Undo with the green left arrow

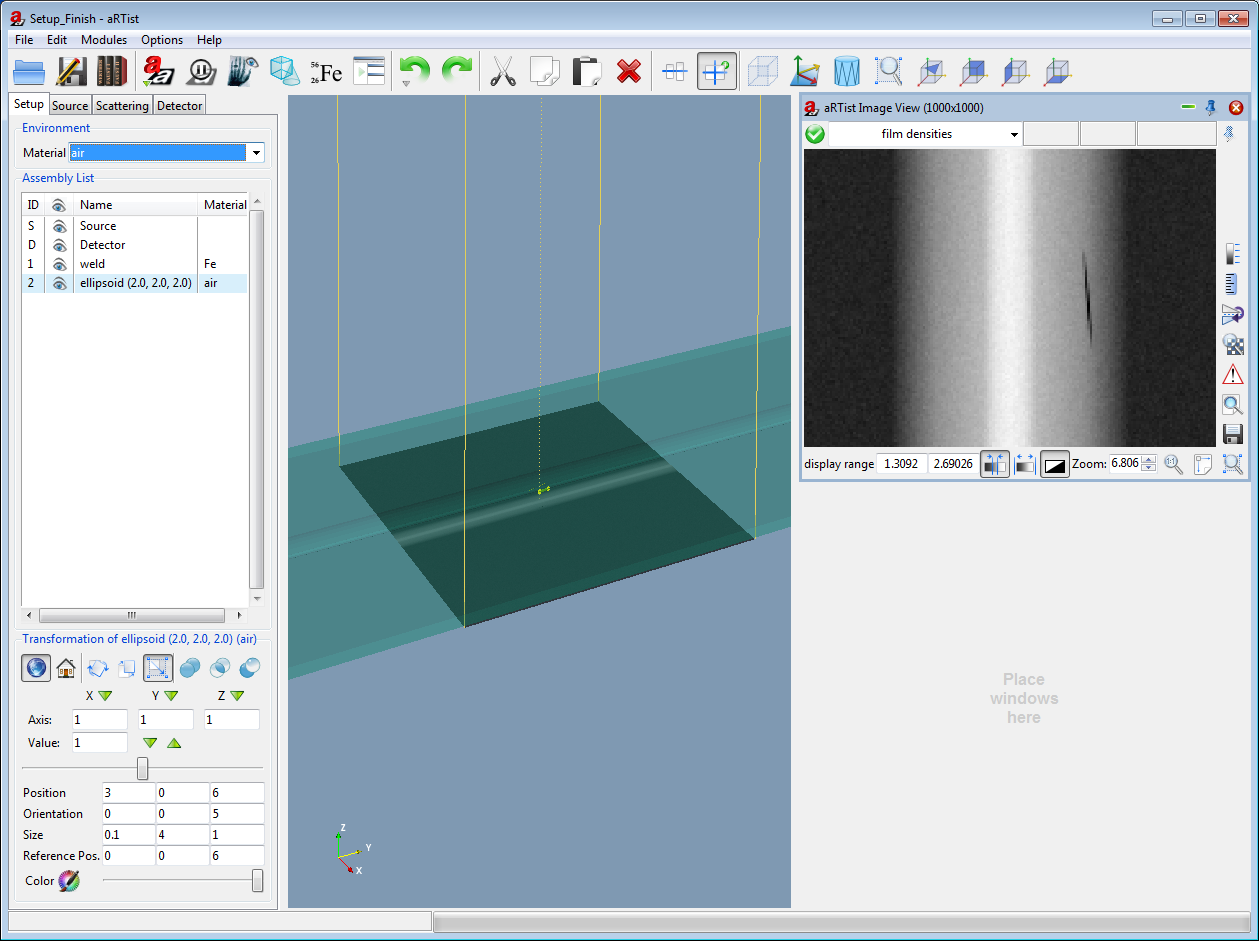(414, 71)
